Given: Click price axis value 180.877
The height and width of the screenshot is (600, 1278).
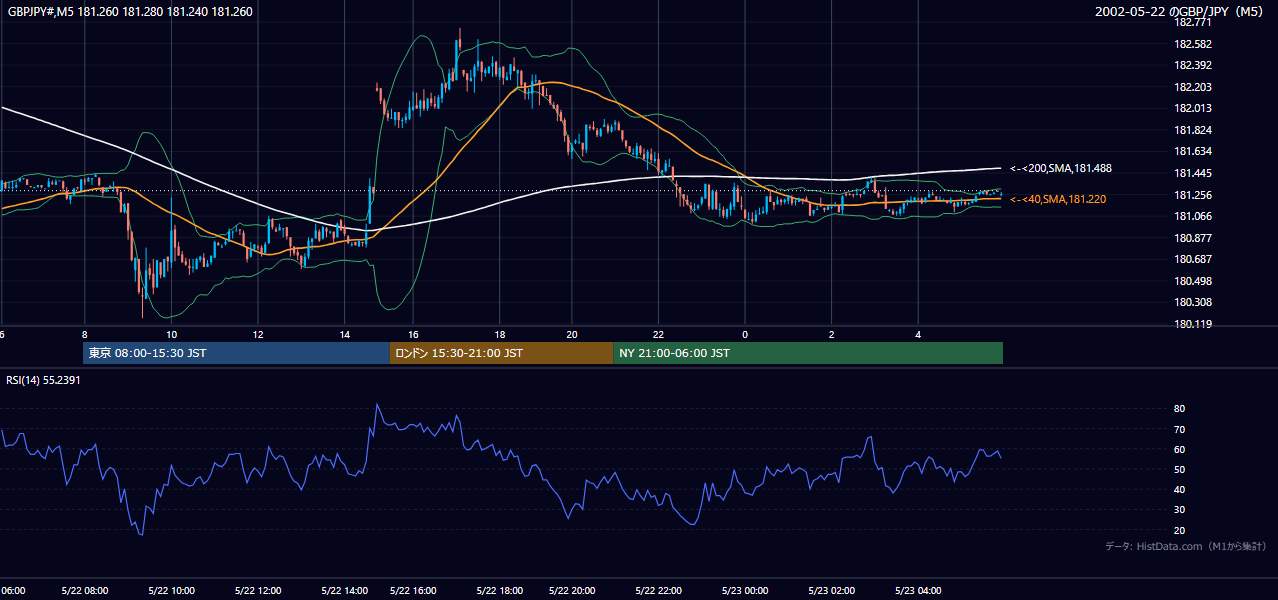Looking at the screenshot, I should pyautogui.click(x=1192, y=238).
